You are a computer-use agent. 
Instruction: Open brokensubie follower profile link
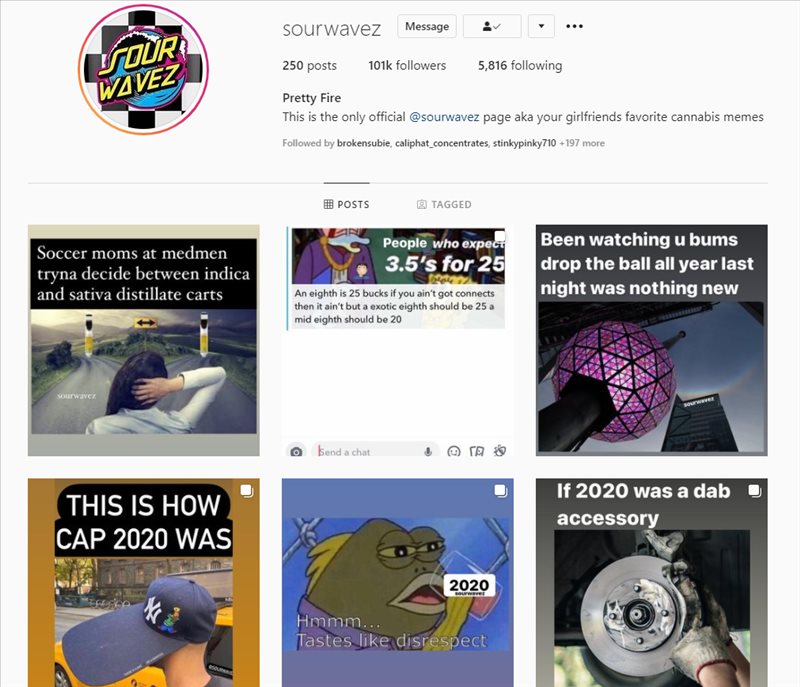point(363,143)
